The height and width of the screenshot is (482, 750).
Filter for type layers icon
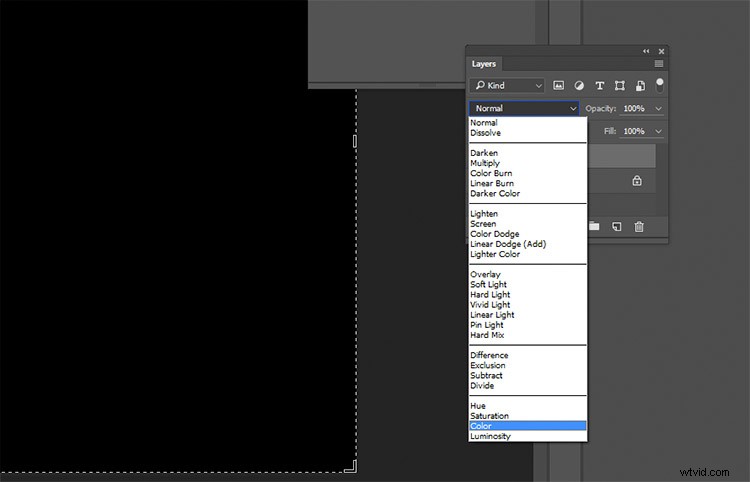[599, 86]
